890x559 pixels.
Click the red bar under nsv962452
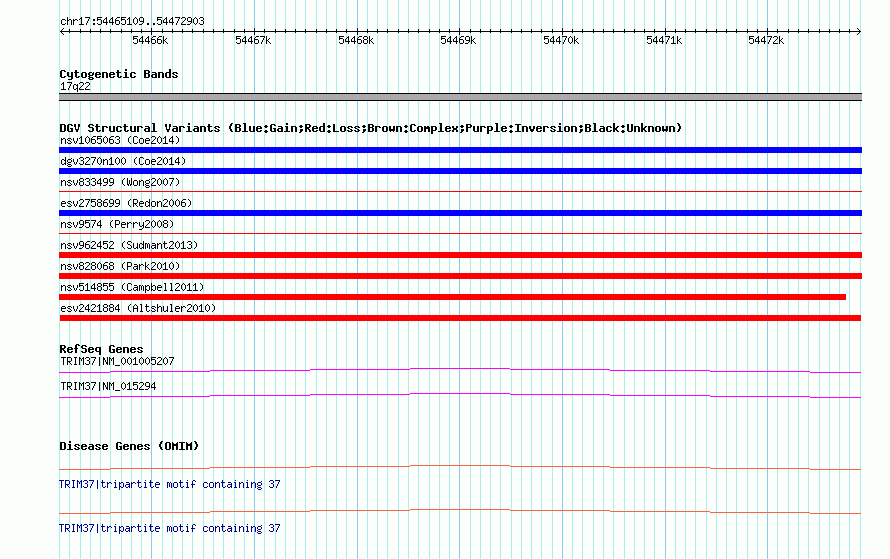coord(460,255)
